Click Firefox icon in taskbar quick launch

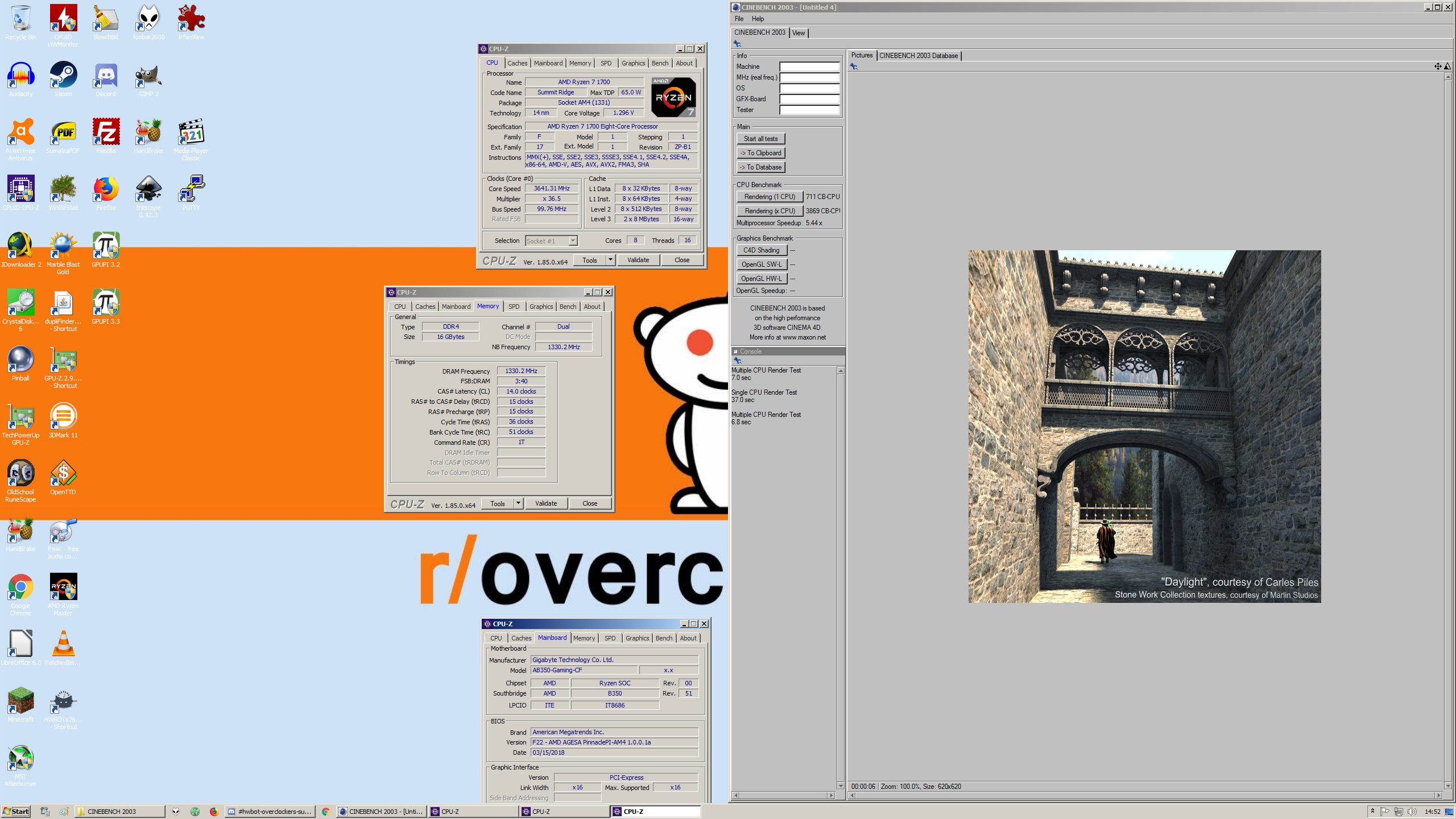click(214, 812)
